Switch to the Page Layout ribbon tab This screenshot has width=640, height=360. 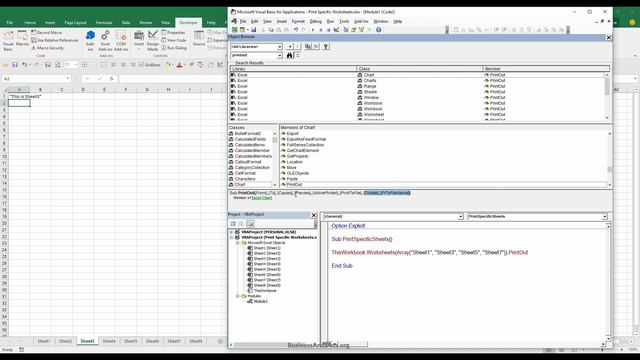point(75,22)
